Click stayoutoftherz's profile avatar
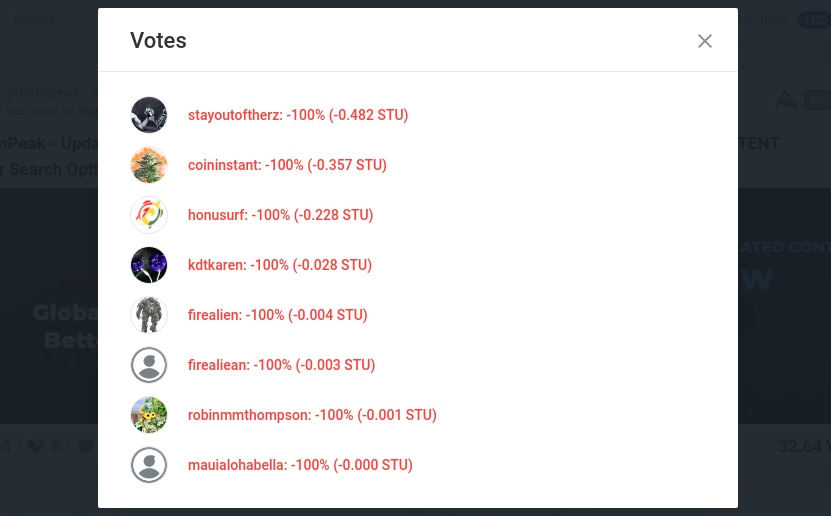The image size is (831, 516). click(x=149, y=115)
